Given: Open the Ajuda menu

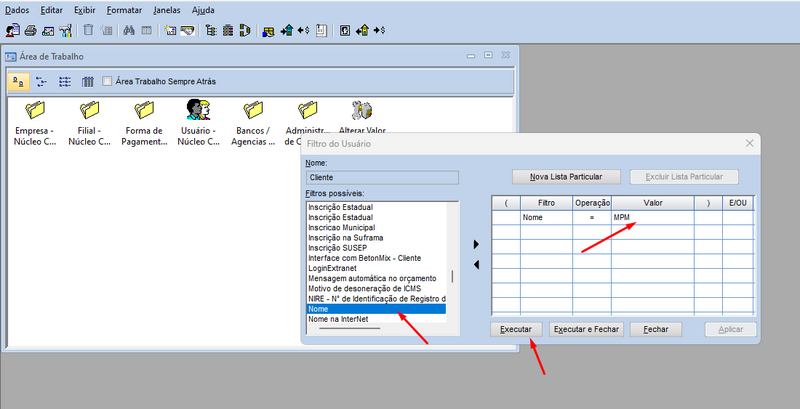Looking at the screenshot, I should click(203, 10).
